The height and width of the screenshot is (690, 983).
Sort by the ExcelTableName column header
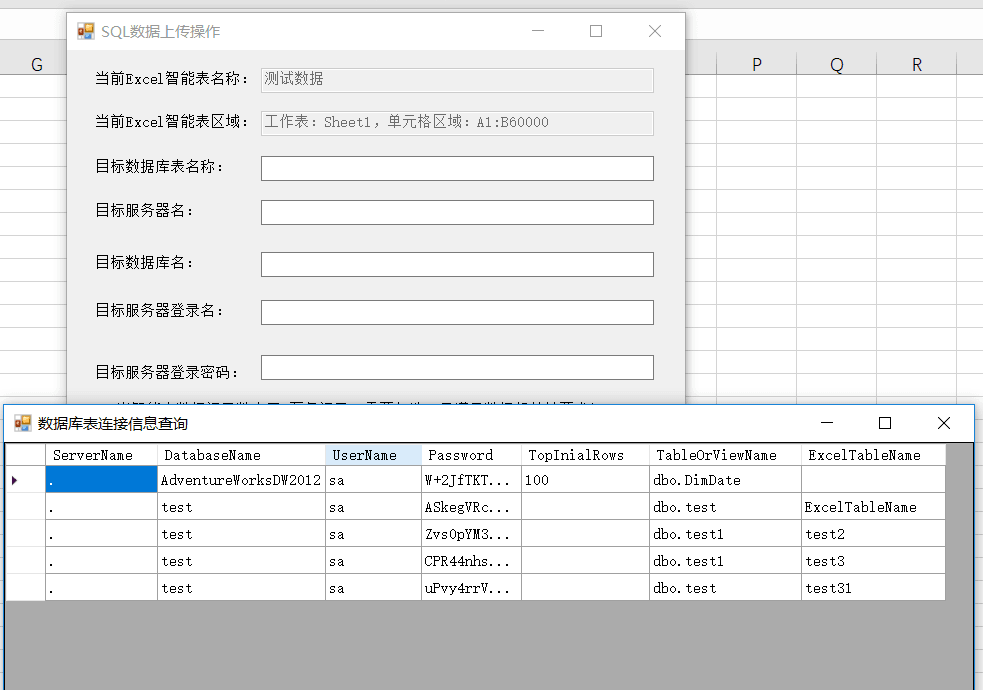(873, 455)
